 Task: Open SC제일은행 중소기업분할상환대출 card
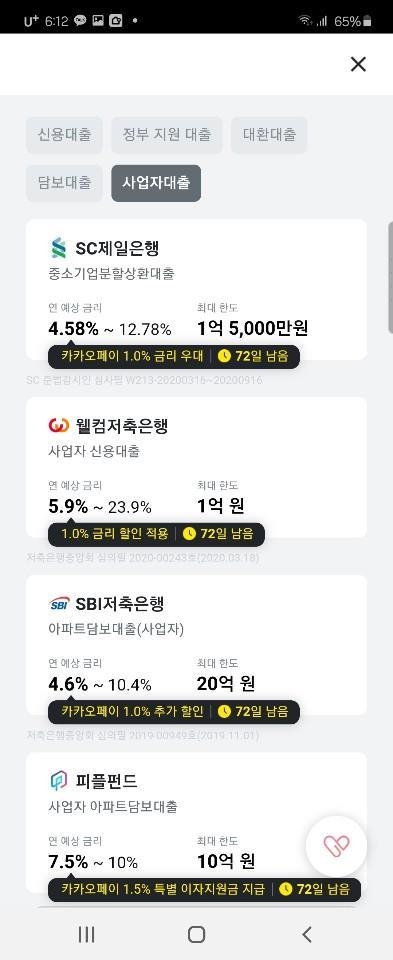click(x=196, y=289)
